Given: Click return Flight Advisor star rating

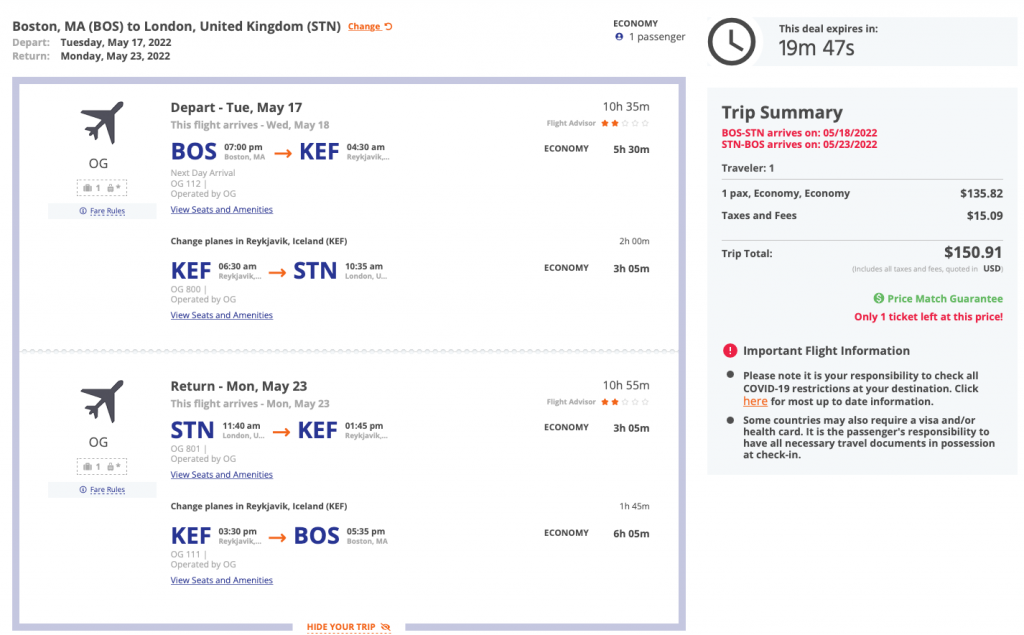Looking at the screenshot, I should [625, 402].
